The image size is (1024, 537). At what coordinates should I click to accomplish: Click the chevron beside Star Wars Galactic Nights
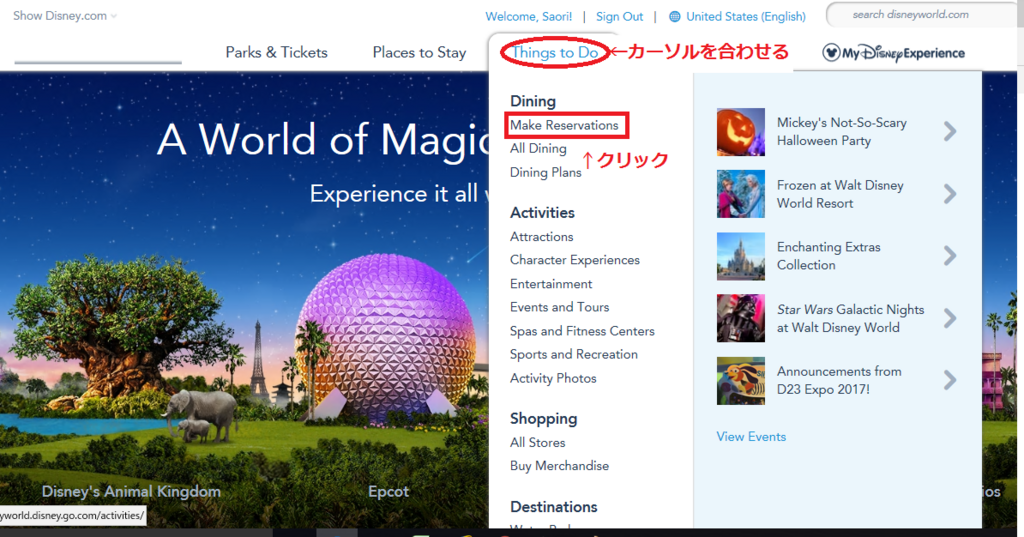pyautogui.click(x=950, y=318)
